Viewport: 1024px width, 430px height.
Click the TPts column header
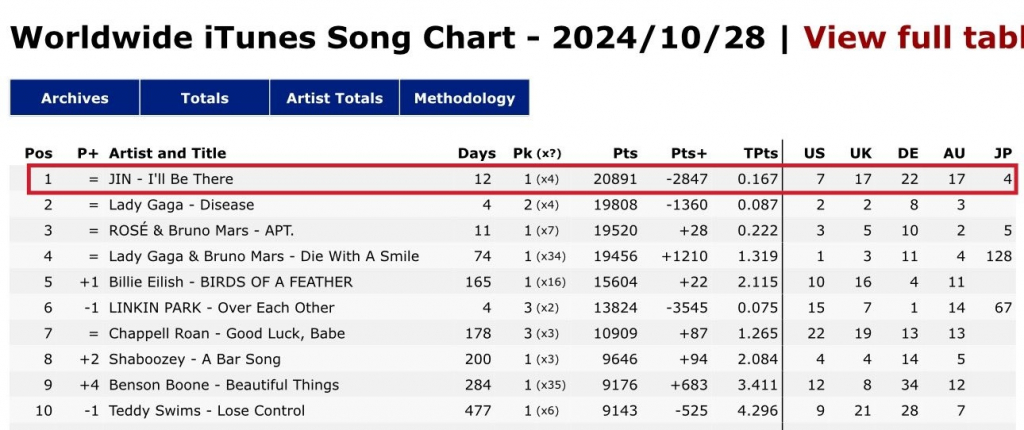click(761, 153)
